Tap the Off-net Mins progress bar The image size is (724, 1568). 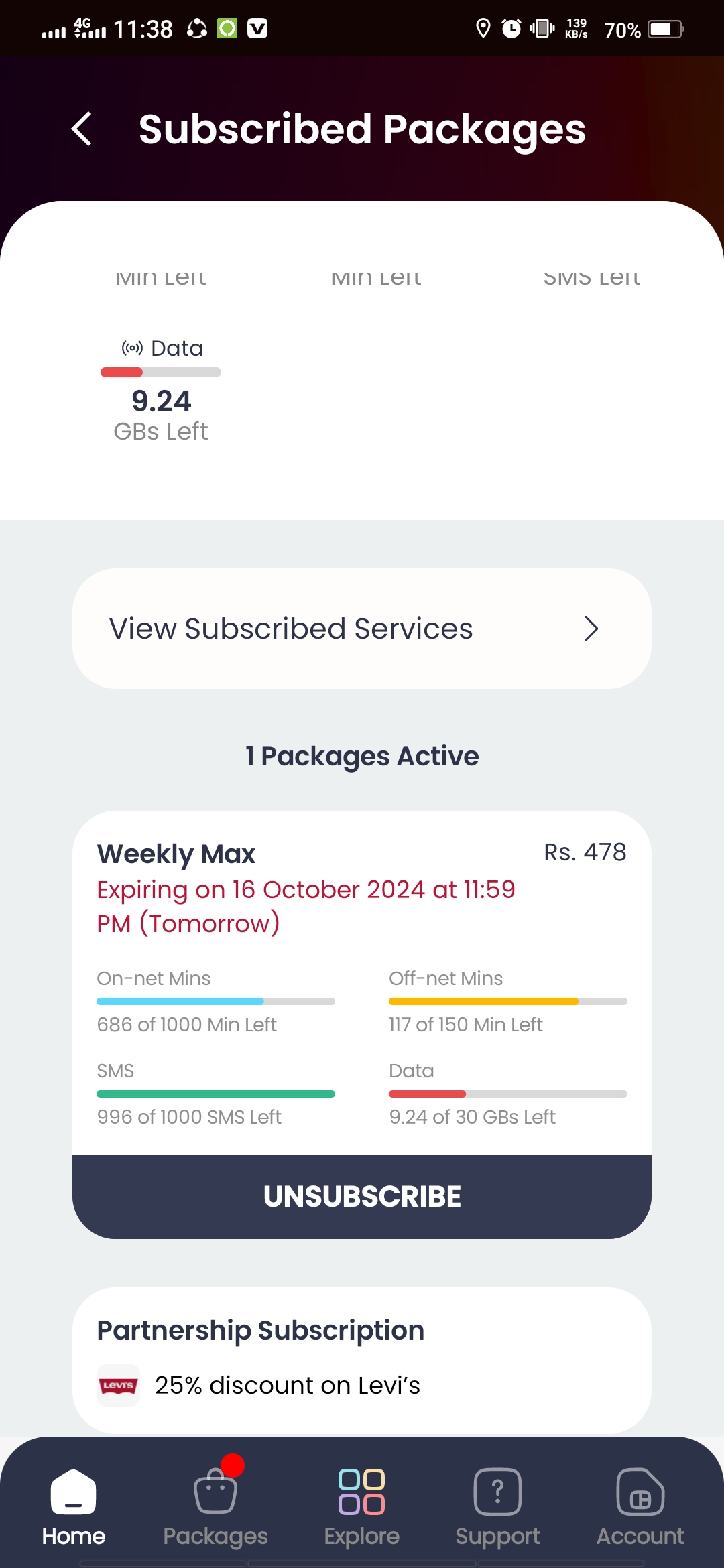point(508,1001)
